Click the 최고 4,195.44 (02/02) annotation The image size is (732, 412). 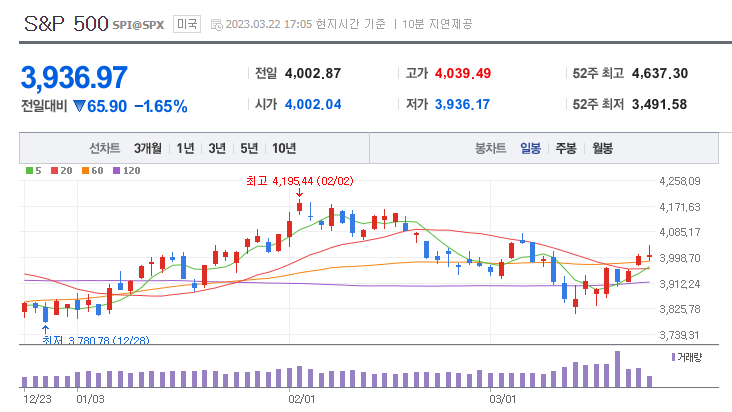click(x=300, y=181)
